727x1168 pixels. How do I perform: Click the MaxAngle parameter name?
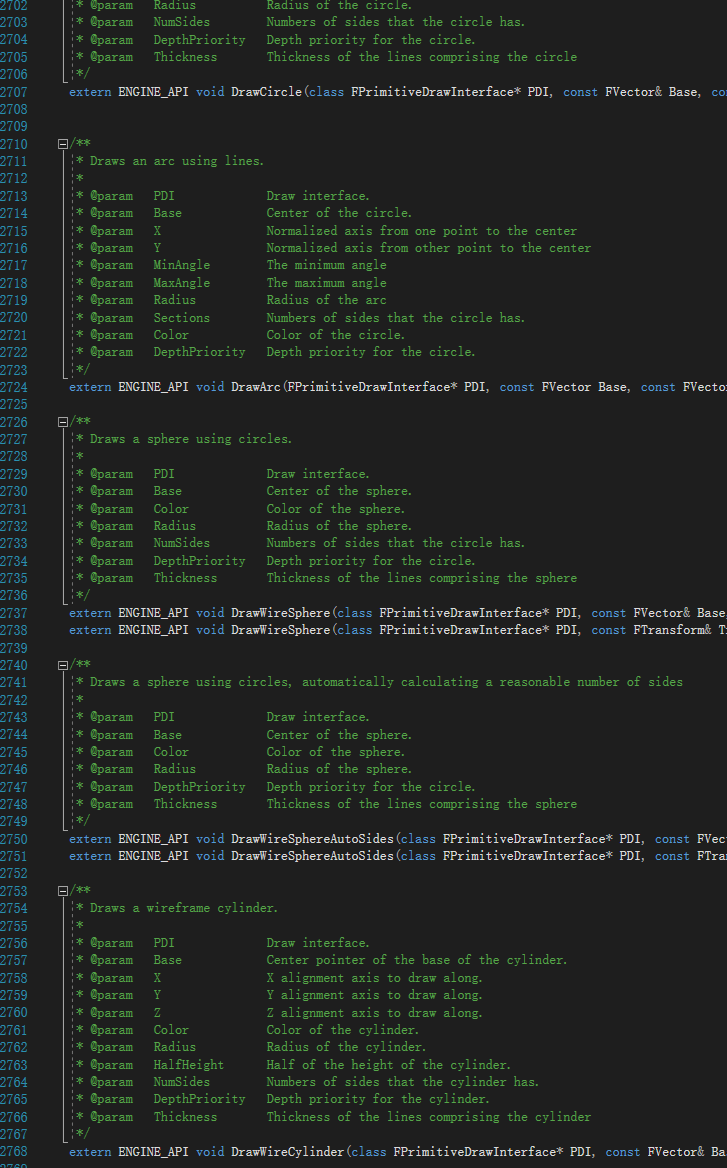point(182,283)
